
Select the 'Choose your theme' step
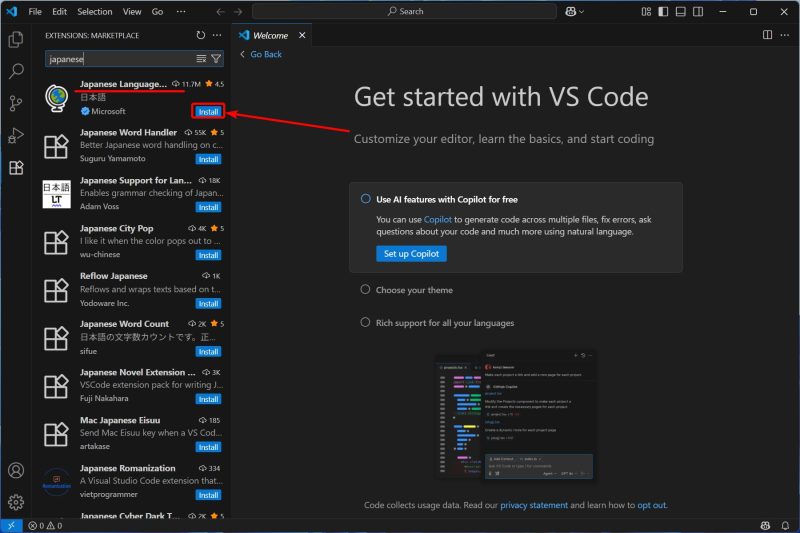[x=414, y=290]
